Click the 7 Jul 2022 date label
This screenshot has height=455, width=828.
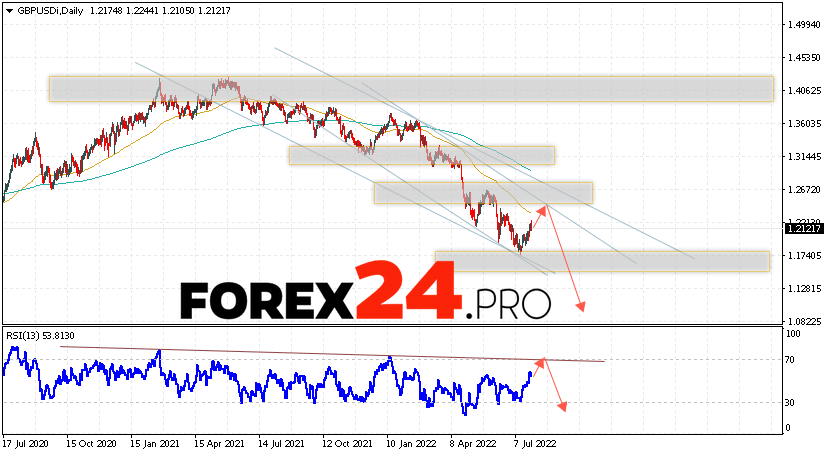point(535,444)
